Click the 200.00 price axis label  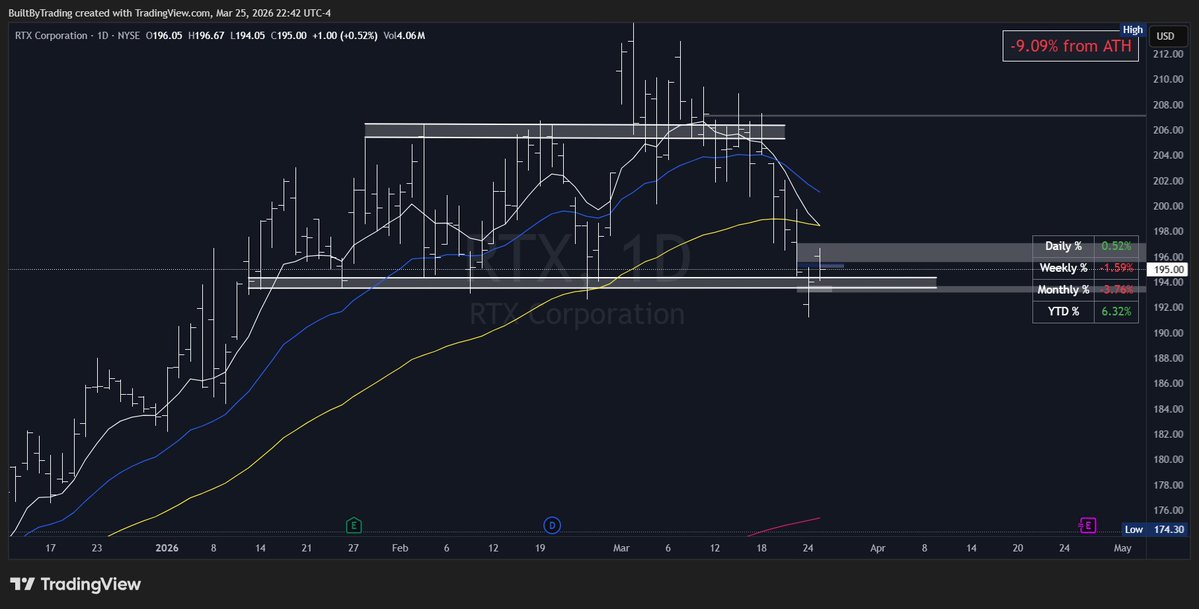click(x=1168, y=206)
